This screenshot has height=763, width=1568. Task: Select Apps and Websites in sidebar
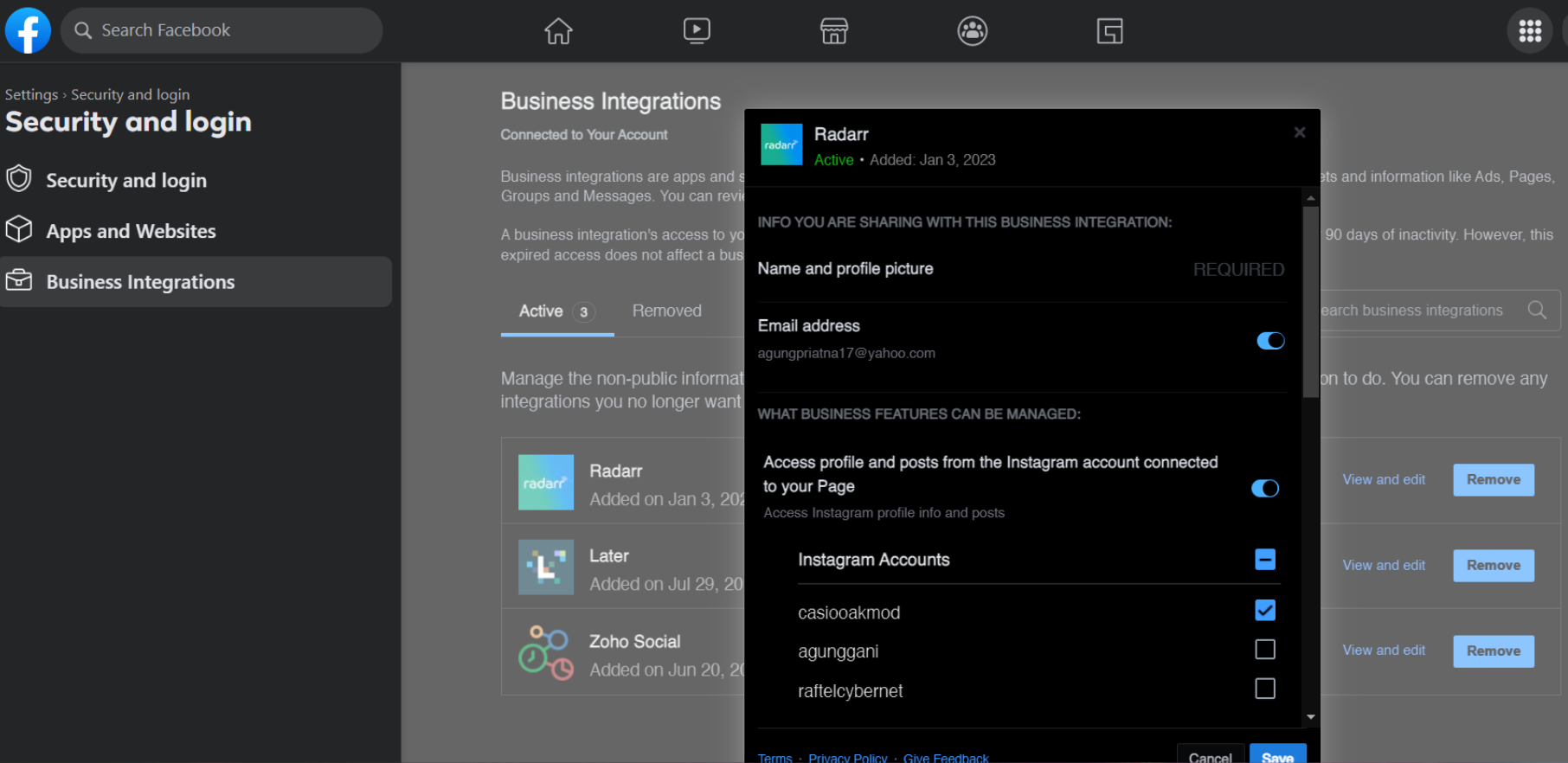(131, 231)
